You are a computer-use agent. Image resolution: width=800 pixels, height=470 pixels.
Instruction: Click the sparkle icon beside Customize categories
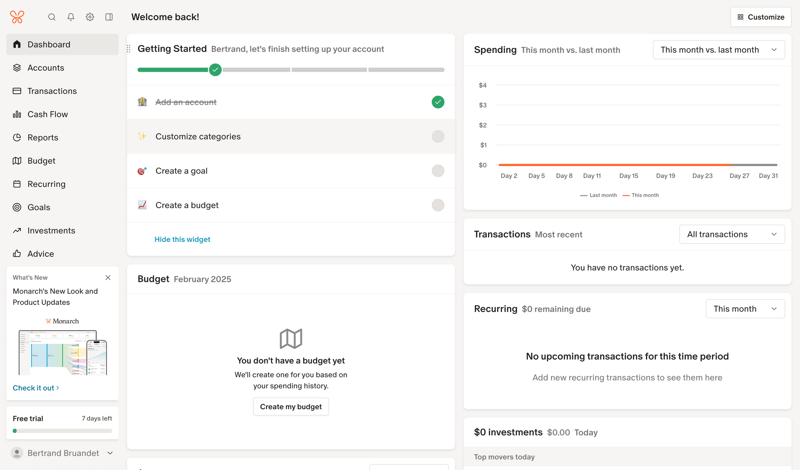pos(142,136)
